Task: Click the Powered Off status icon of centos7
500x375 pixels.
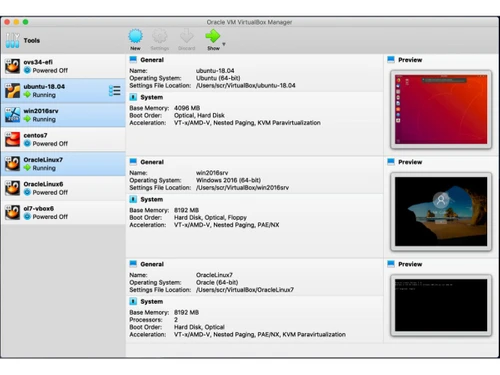Action: (27, 143)
